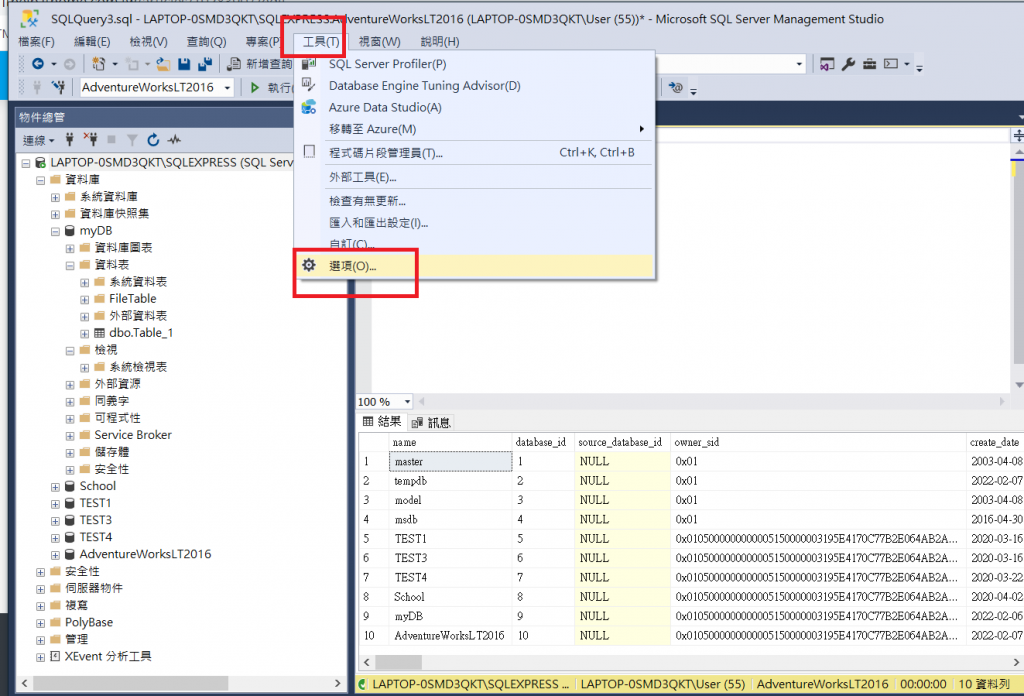
Task: Click the wrench properties icon in toolbar
Action: (x=848, y=64)
